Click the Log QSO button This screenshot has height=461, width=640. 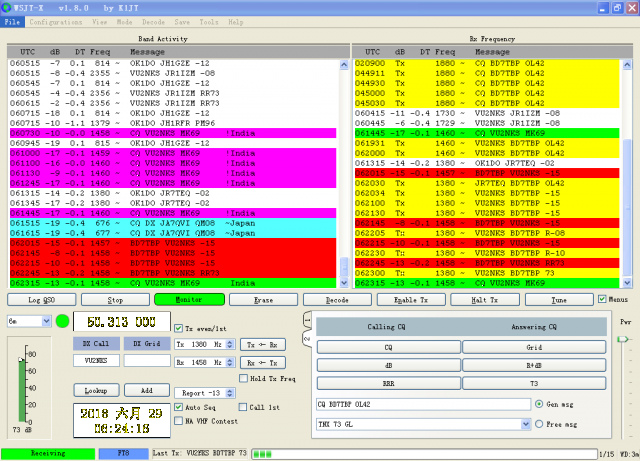(x=42, y=300)
